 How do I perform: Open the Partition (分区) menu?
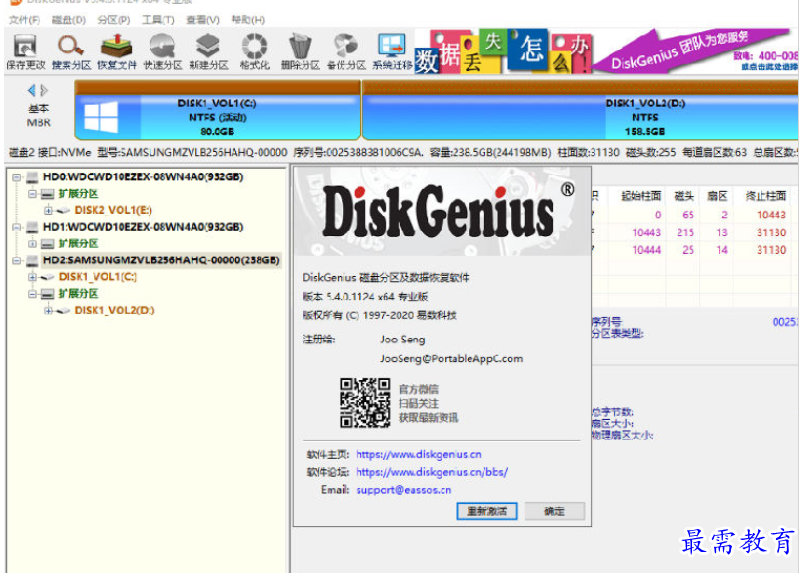114,20
